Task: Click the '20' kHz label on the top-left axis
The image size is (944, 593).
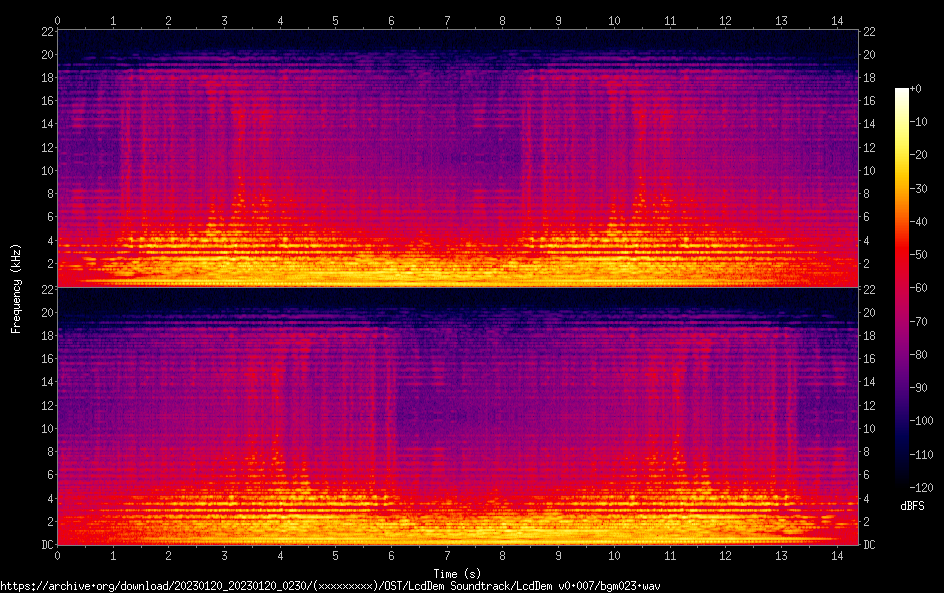Action: click(45, 54)
